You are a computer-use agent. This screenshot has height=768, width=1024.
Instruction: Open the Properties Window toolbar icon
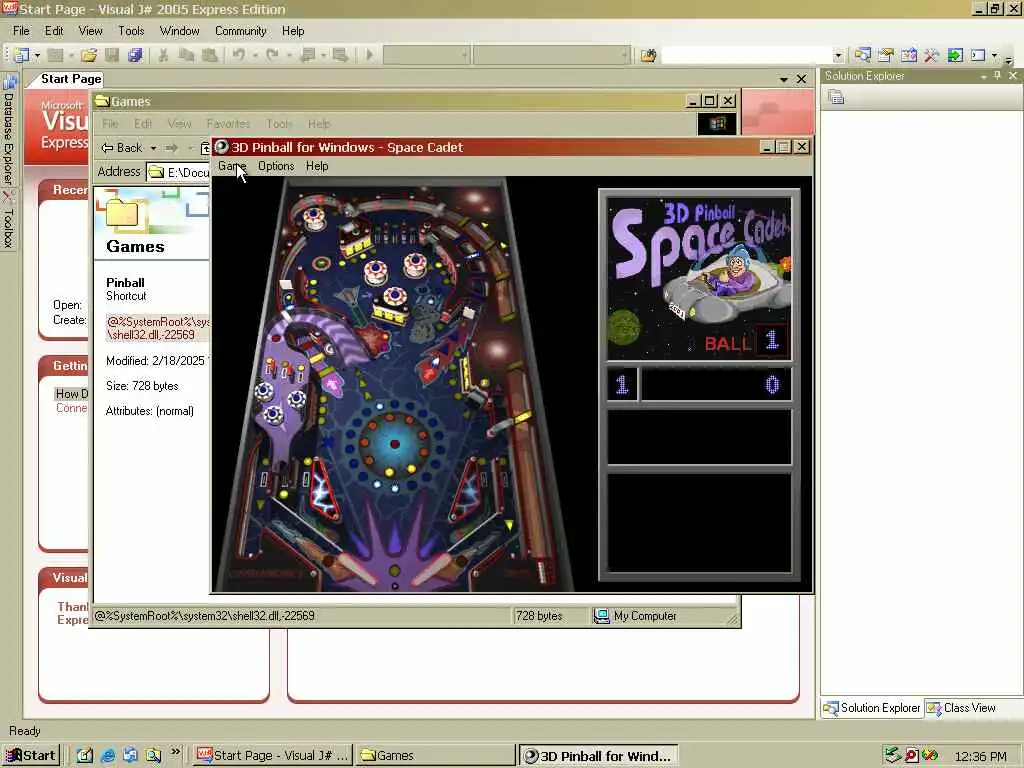pos(886,56)
